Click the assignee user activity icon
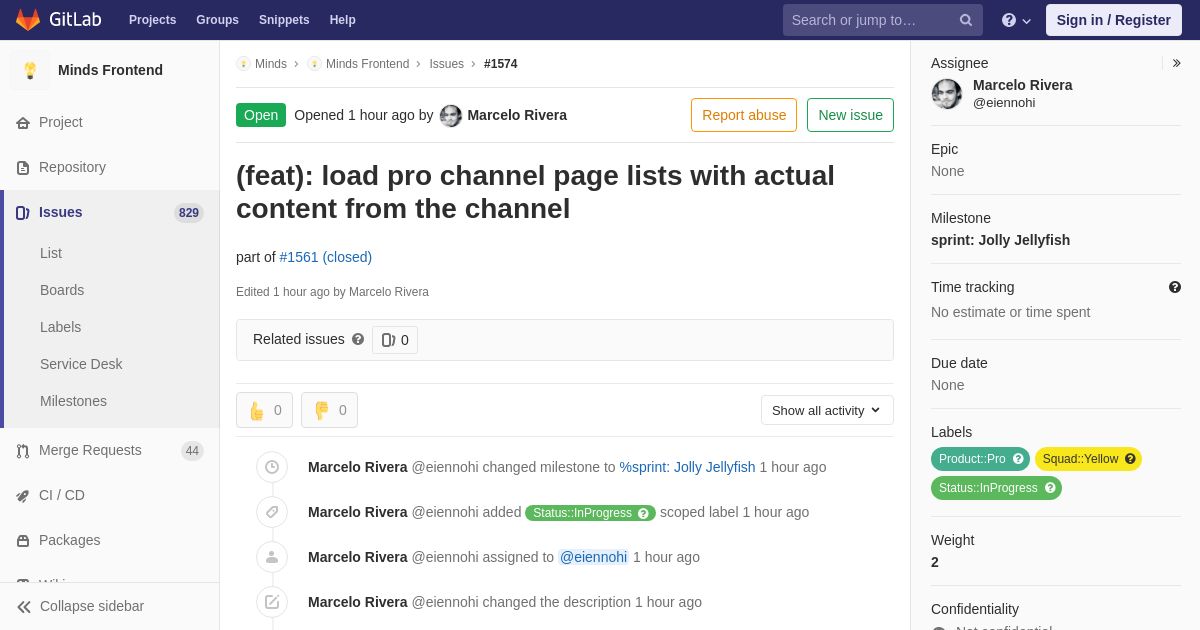This screenshot has height=630, width=1200. pyautogui.click(x=271, y=557)
